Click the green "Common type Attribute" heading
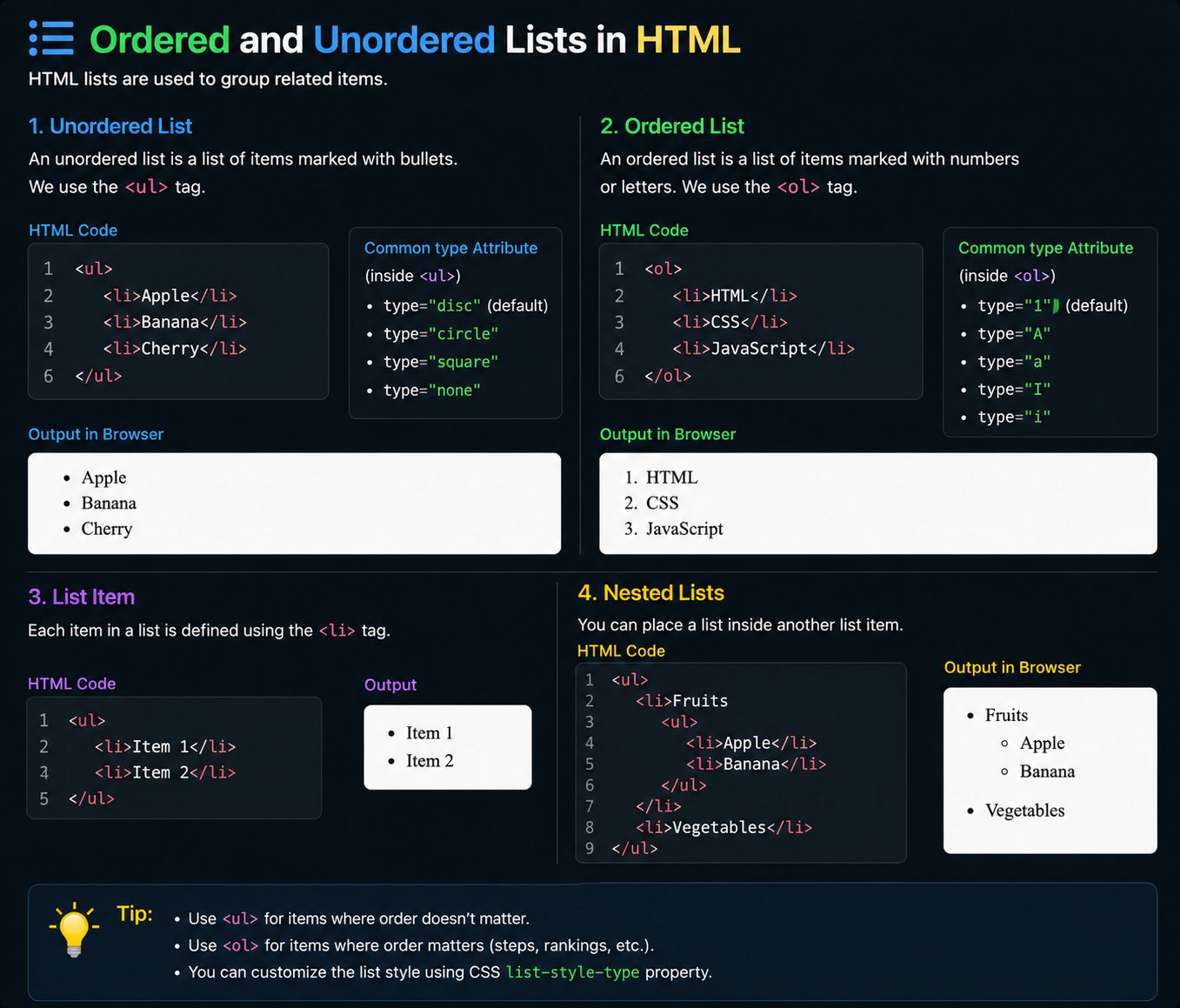This screenshot has width=1180, height=1008. pos(1046,248)
